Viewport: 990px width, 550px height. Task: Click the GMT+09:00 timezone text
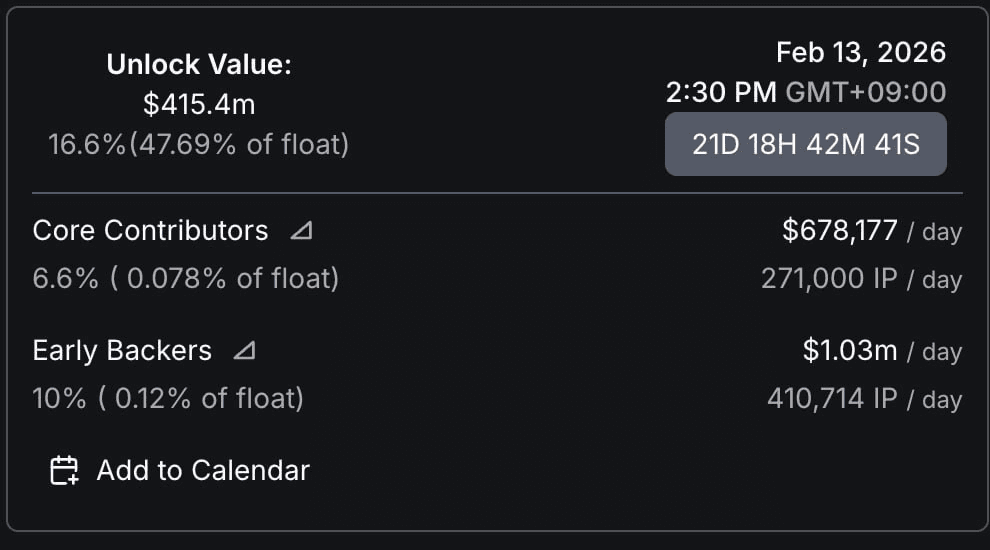pyautogui.click(x=866, y=93)
